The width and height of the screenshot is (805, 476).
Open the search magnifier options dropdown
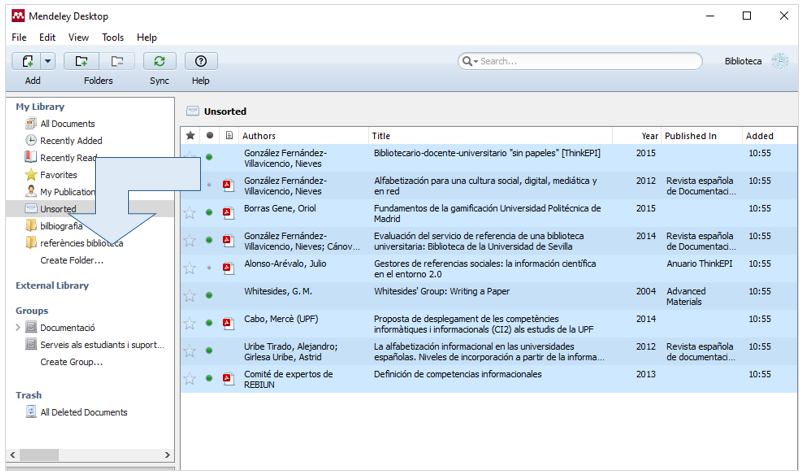tap(469, 61)
